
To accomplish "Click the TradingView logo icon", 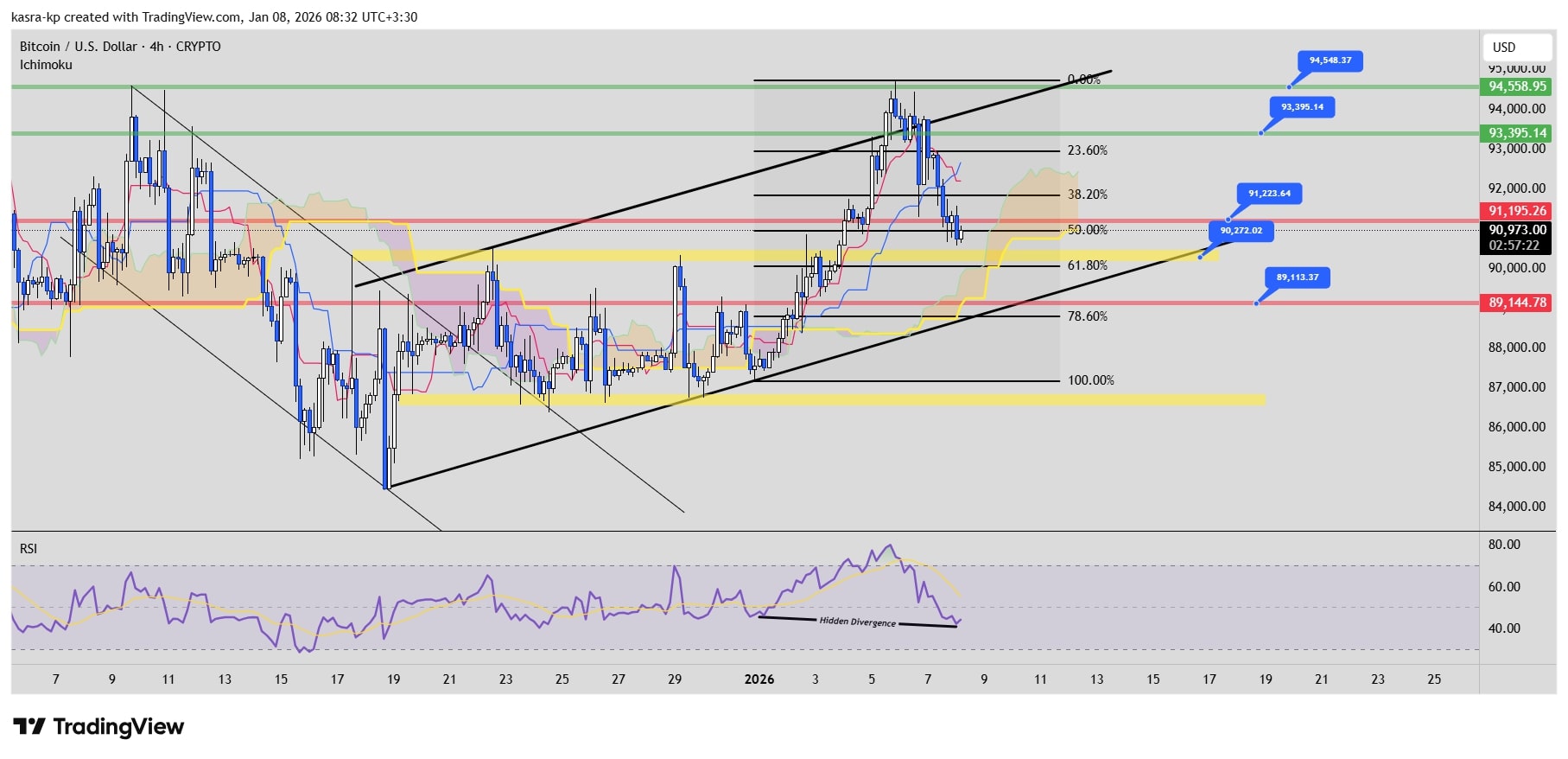I will 29,726.
